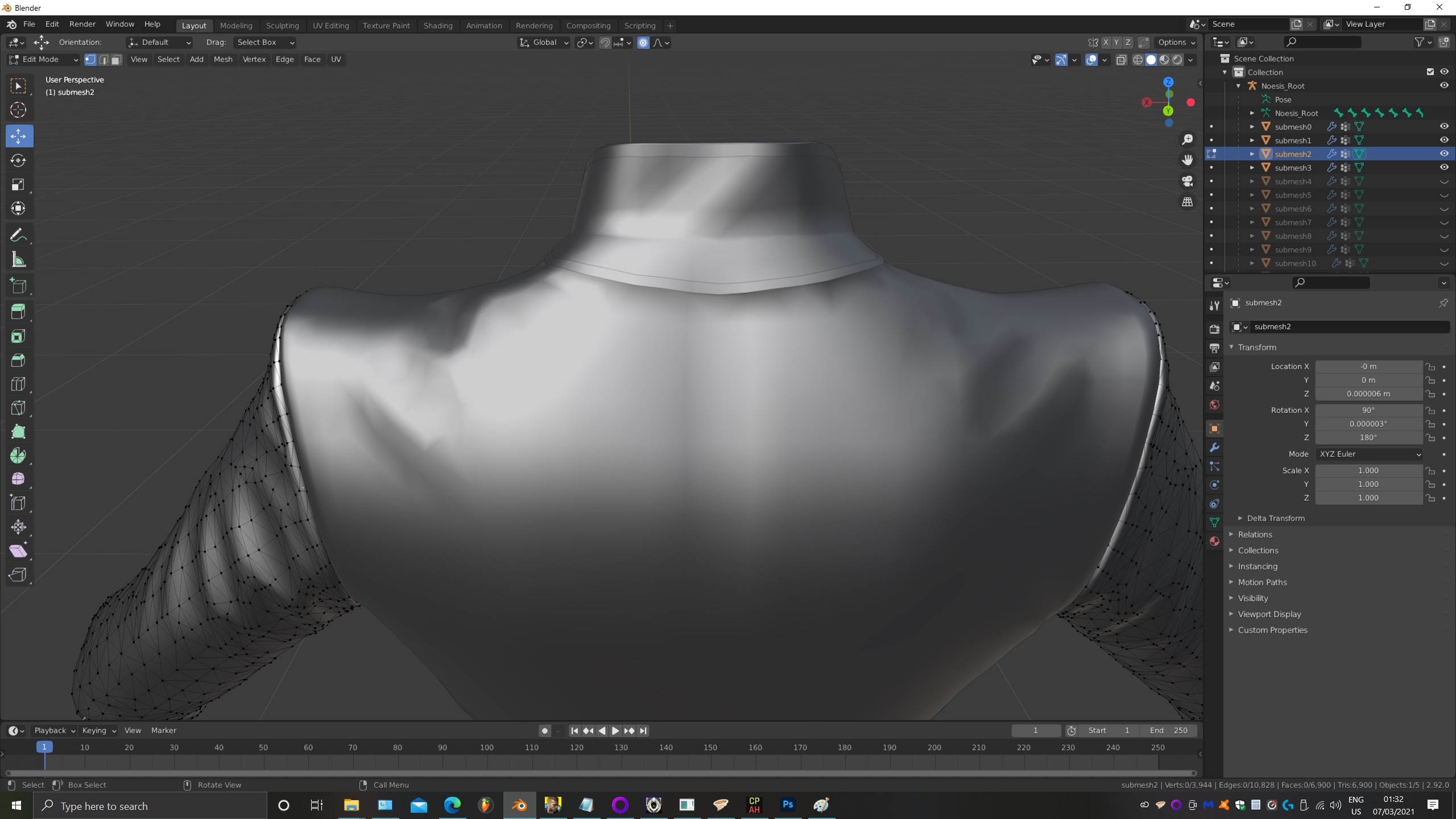Open the Keying popover

98,731
